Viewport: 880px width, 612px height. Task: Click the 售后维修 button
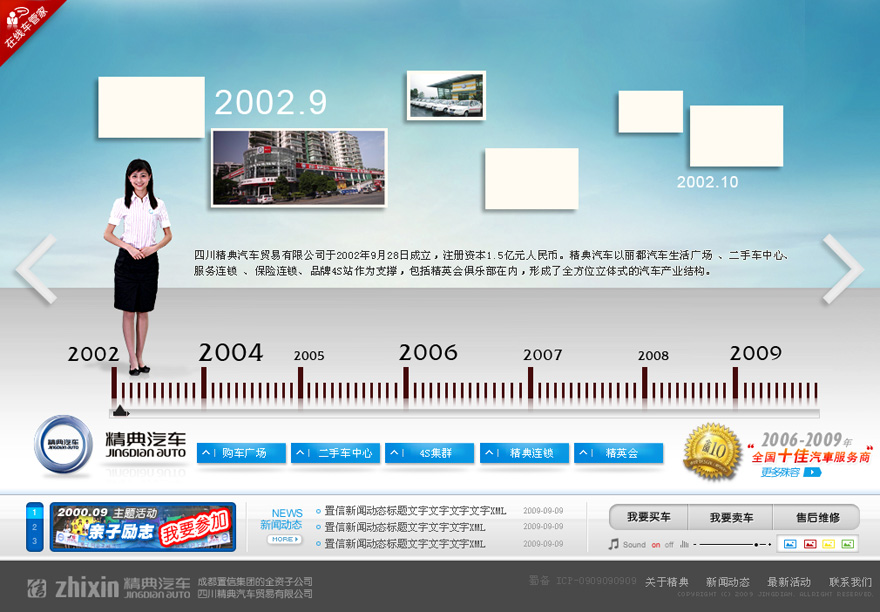tap(817, 517)
